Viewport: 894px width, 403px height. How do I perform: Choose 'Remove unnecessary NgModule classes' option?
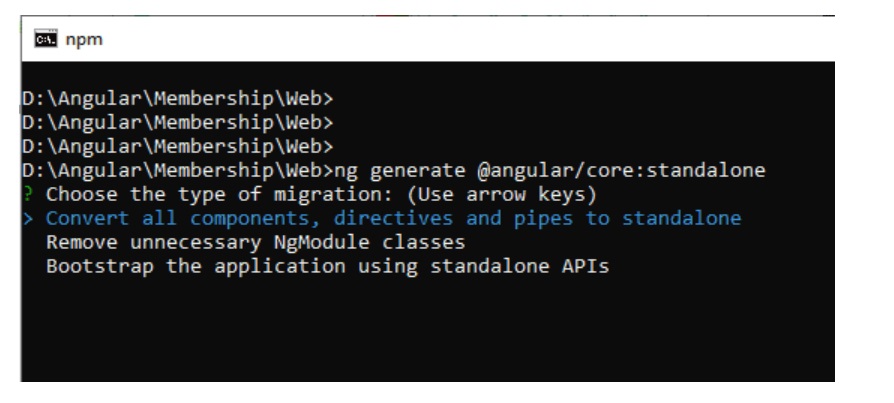tap(255, 242)
